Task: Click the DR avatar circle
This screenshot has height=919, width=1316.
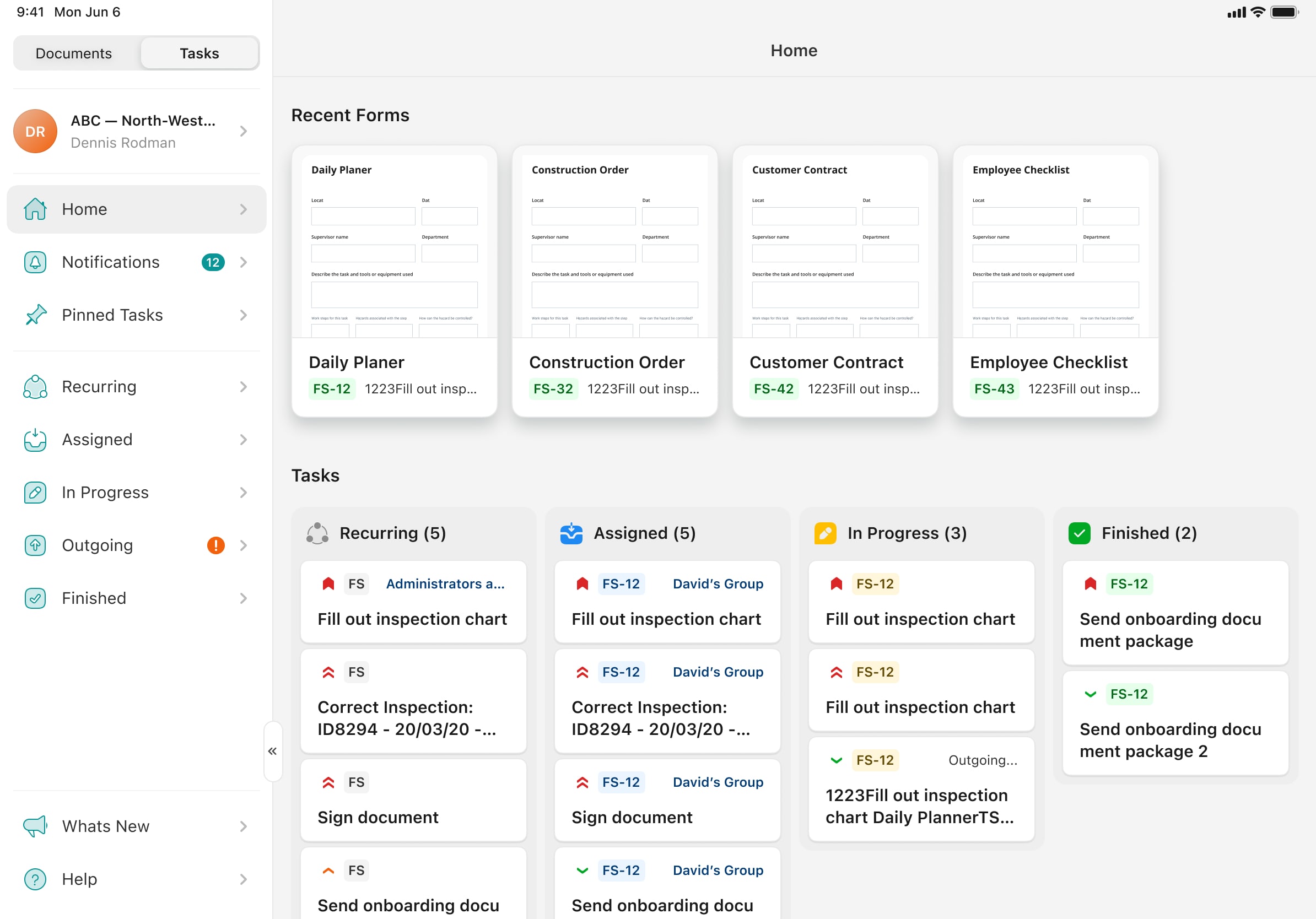Action: 35,131
